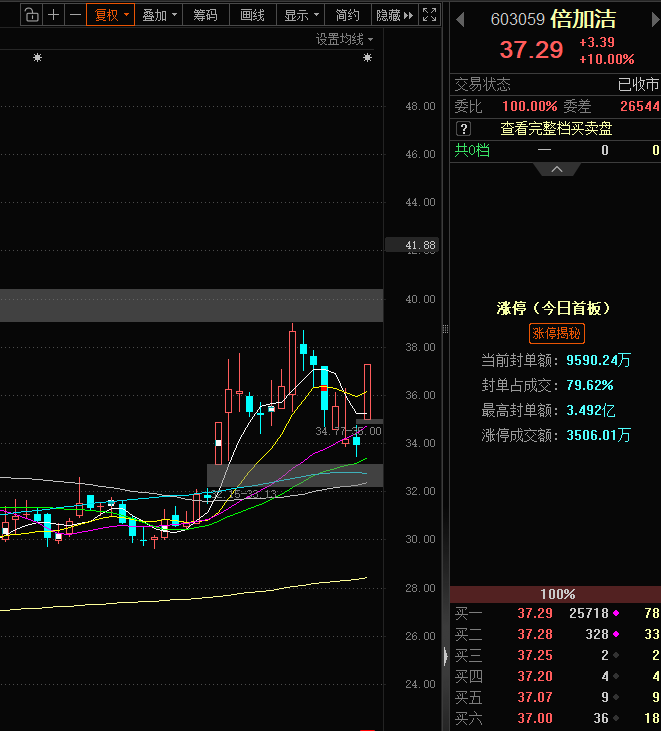Collapse the order book using the up chevron
661x731 pixels.
coord(557,169)
